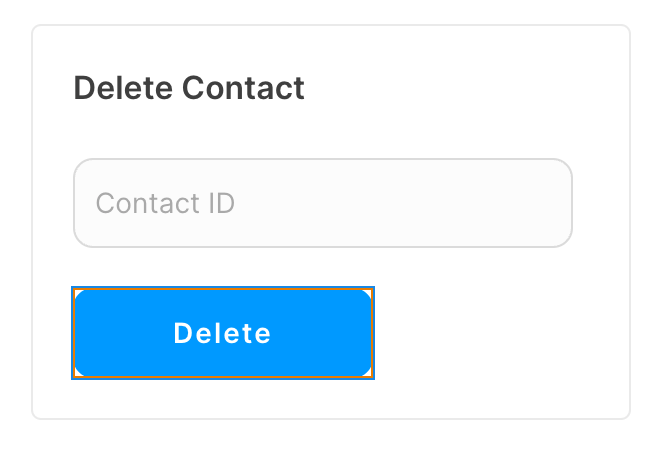Select the Delete Contact heading text
Screen dimensions: 660x452
click(x=189, y=88)
